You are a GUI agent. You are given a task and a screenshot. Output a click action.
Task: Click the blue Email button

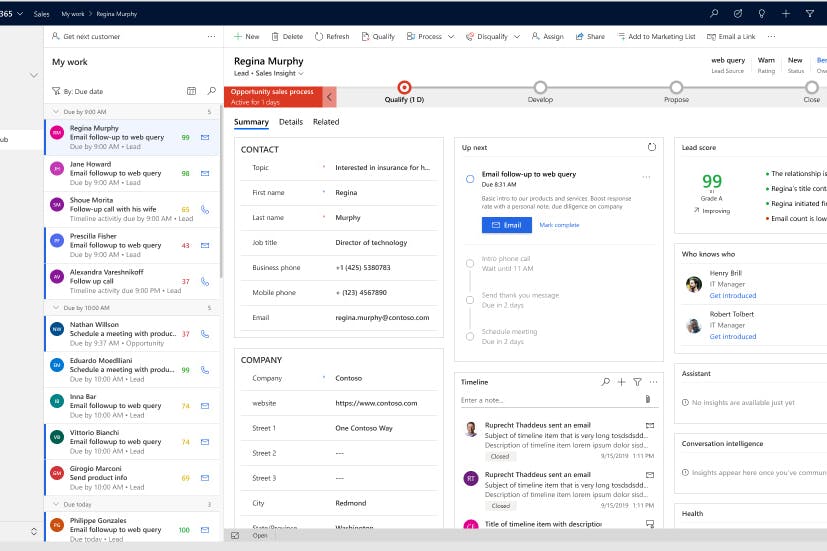pos(506,225)
